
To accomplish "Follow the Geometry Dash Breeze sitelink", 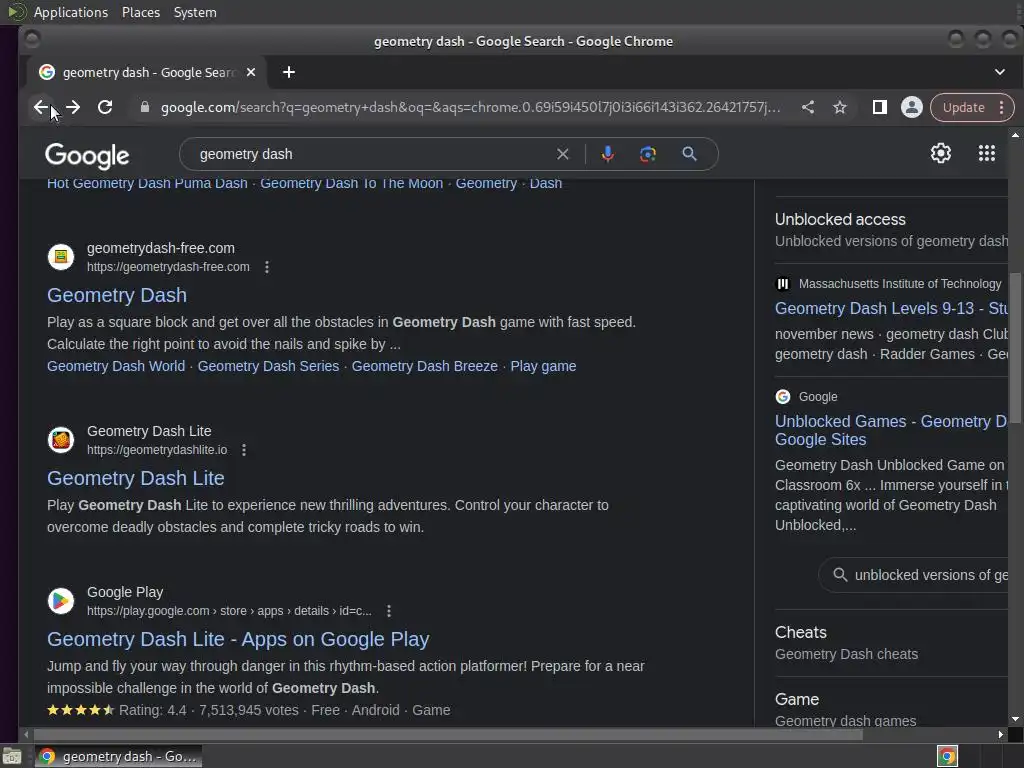I will pos(424,366).
